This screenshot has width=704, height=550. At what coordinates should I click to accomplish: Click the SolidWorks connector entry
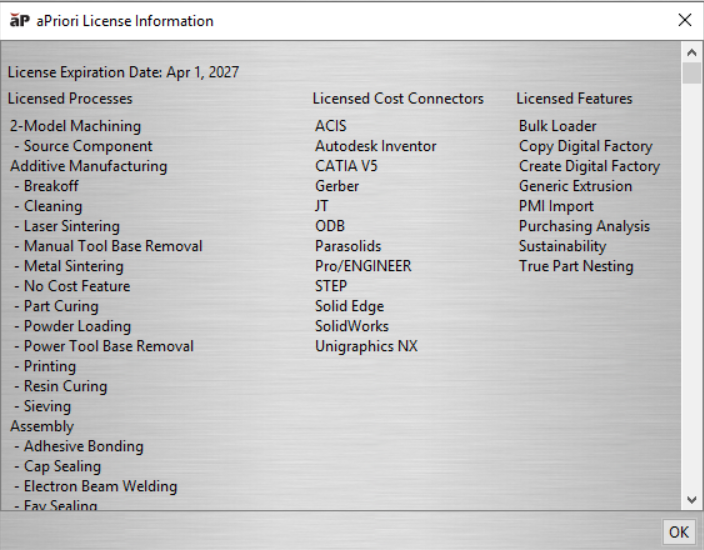pyautogui.click(x=352, y=326)
